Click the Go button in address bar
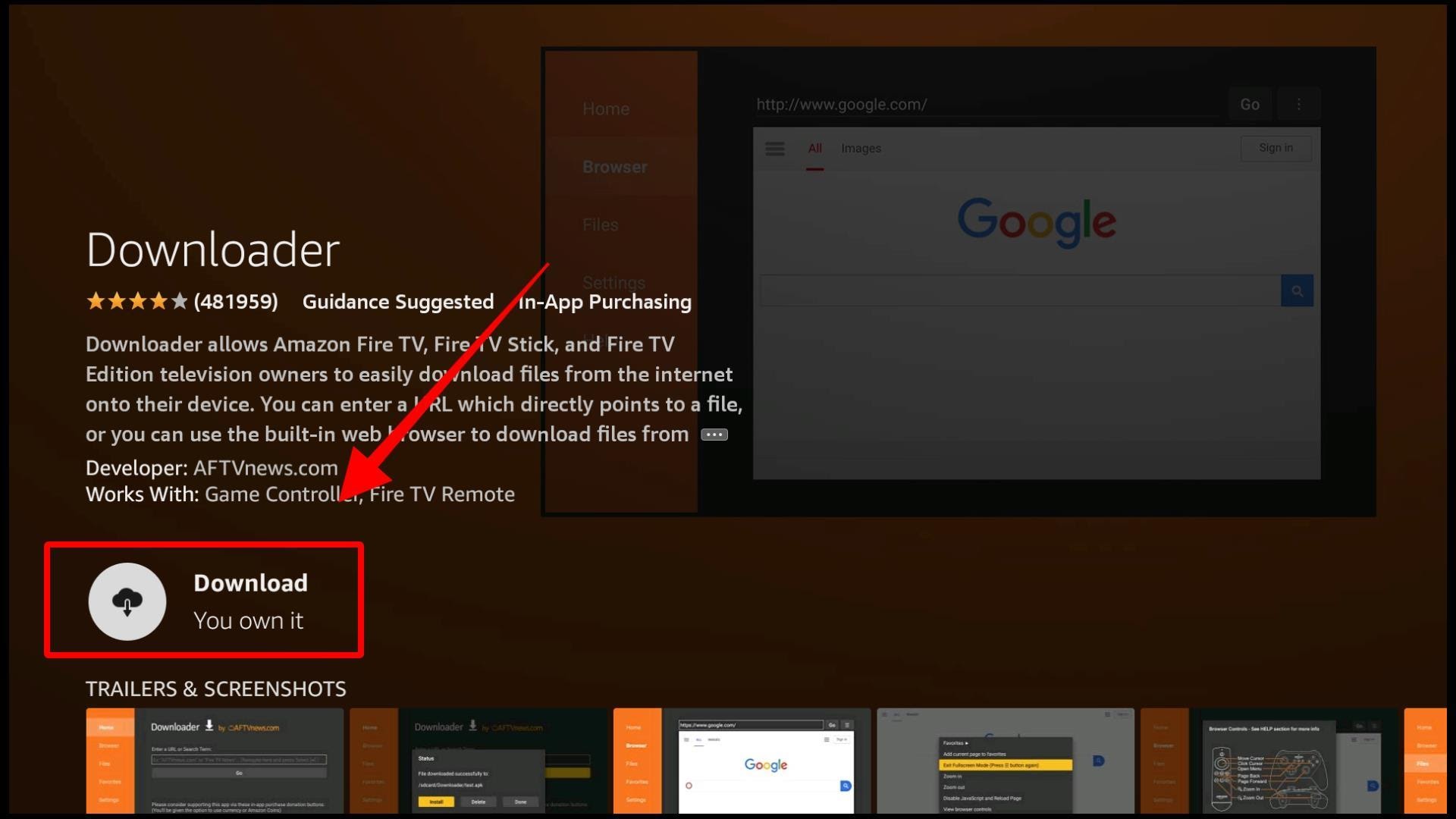 pos(1250,104)
